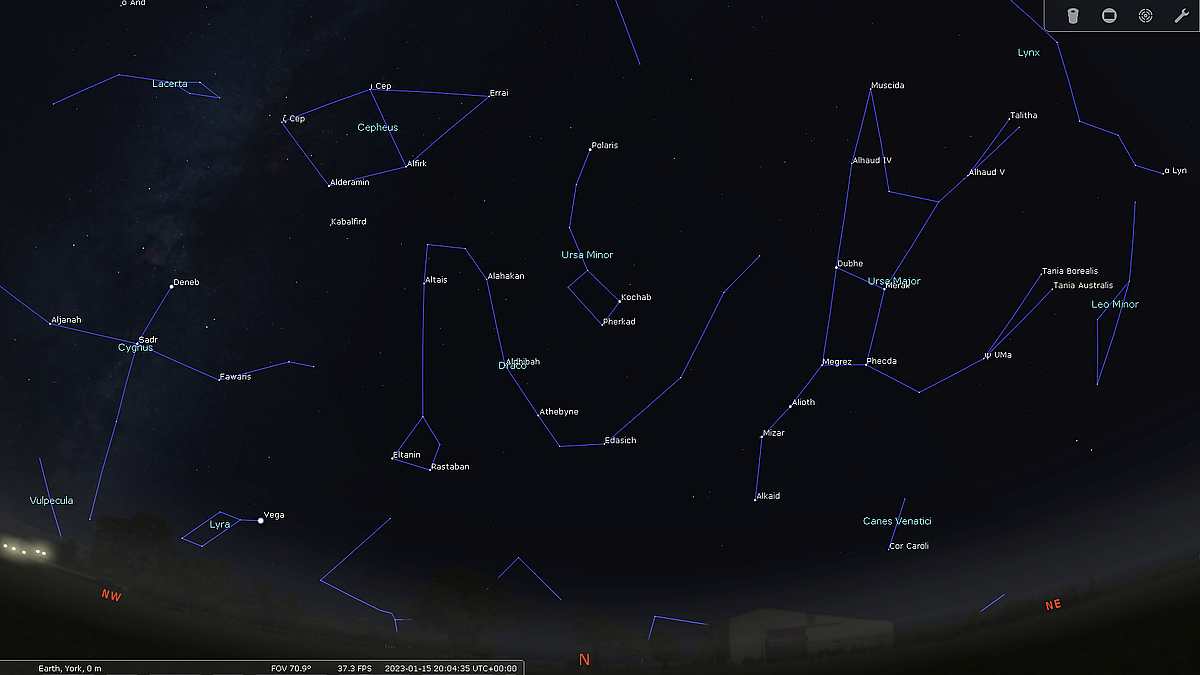Click the date and time '2023-01-15 20:04:35'
Screen dimensions: 1200x675
(x=427, y=668)
